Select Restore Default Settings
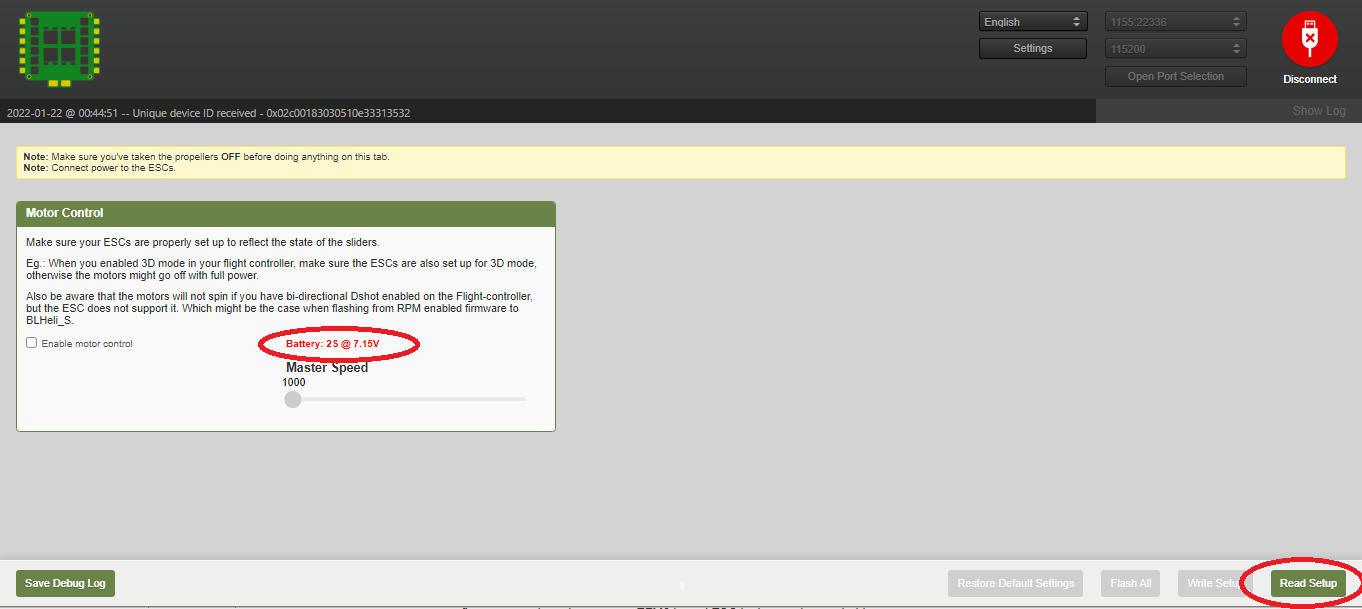Screen dimensions: 1362x609 1015,583
